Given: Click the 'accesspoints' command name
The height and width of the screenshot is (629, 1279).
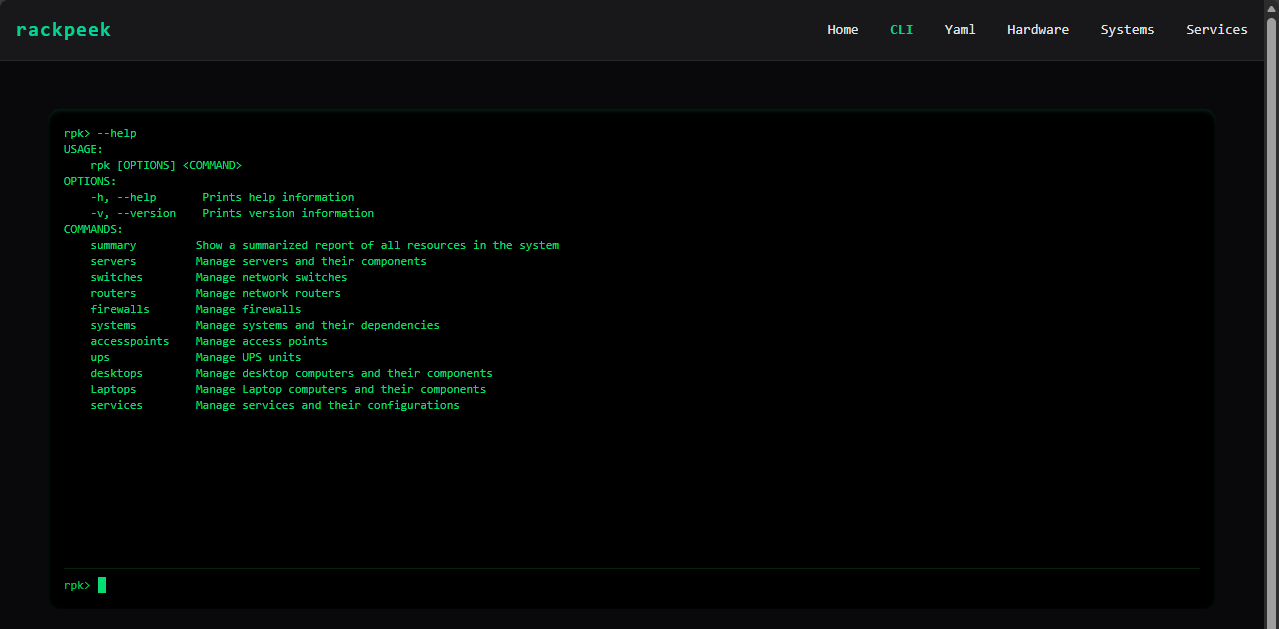Looking at the screenshot, I should click(x=130, y=341).
